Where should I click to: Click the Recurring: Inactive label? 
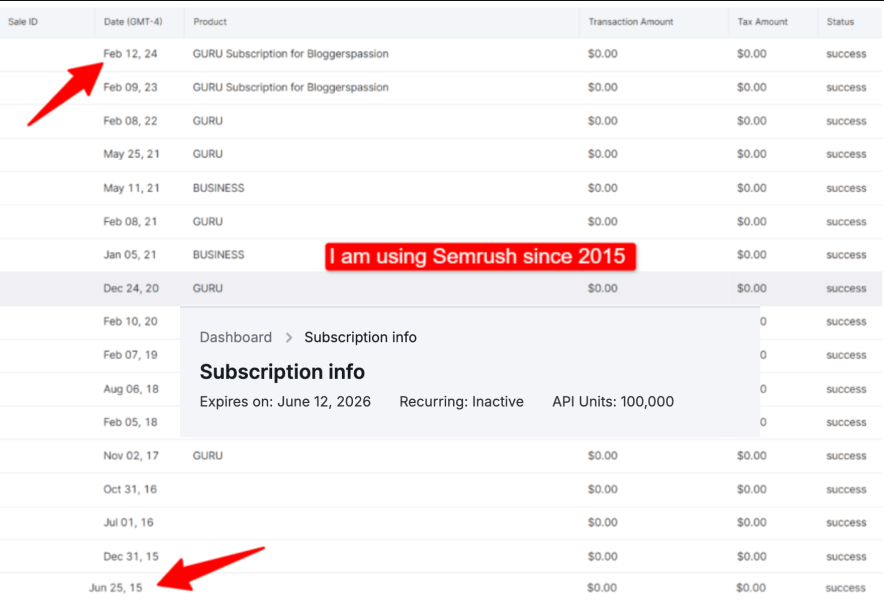(x=461, y=402)
